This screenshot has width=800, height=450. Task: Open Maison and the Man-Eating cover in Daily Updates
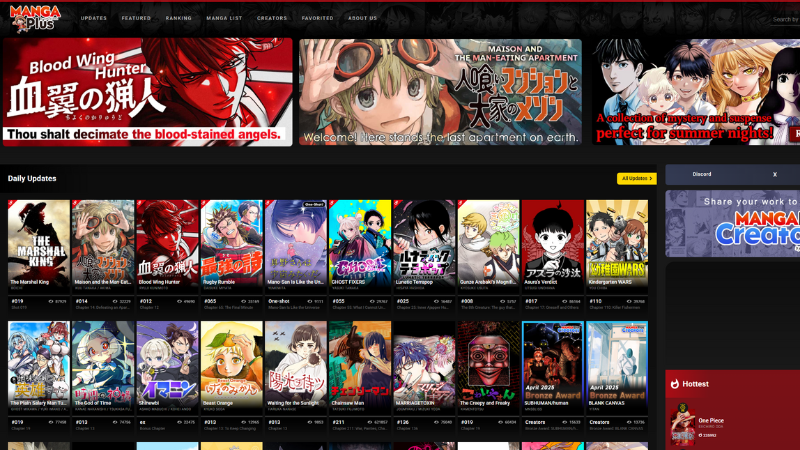click(x=103, y=246)
